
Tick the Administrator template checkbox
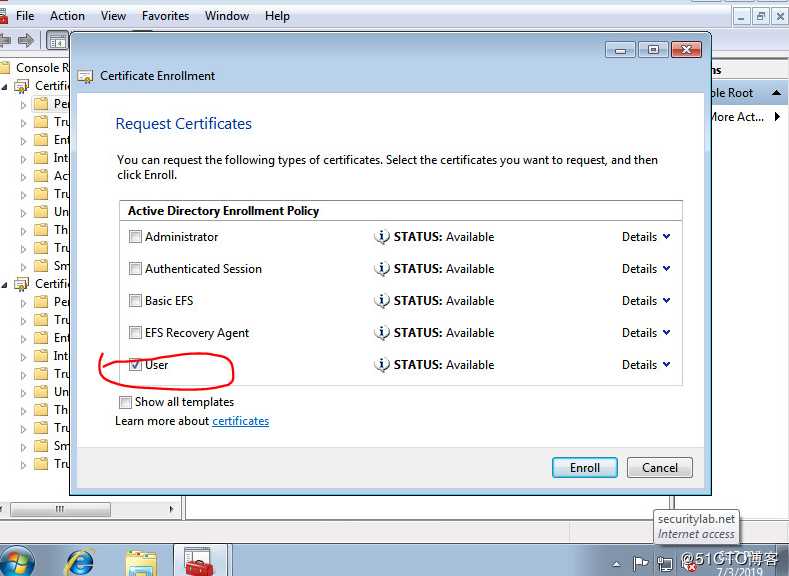pyautogui.click(x=135, y=236)
